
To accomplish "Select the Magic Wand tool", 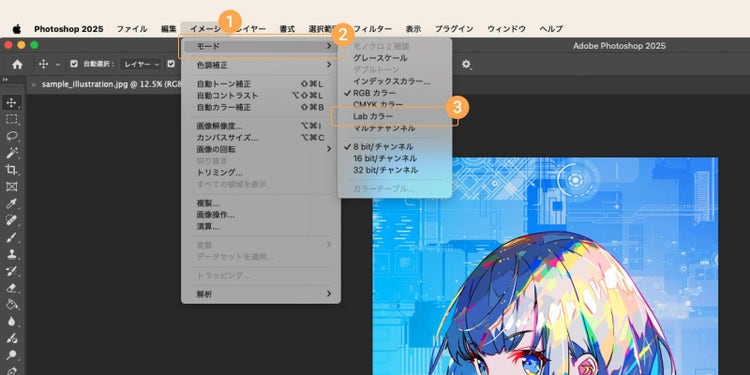I will point(11,153).
